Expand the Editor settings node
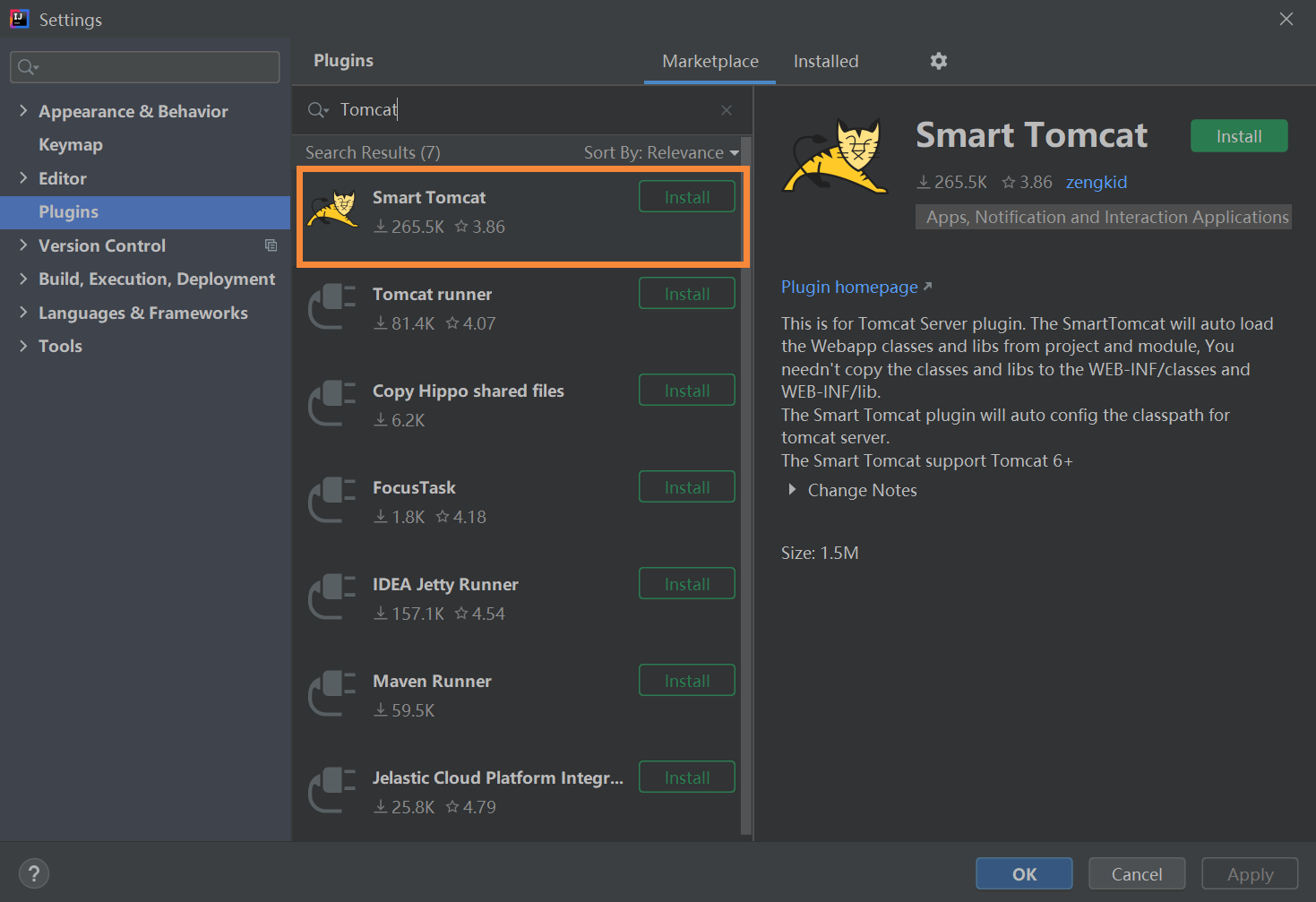This screenshot has width=1316, height=902. (x=23, y=178)
